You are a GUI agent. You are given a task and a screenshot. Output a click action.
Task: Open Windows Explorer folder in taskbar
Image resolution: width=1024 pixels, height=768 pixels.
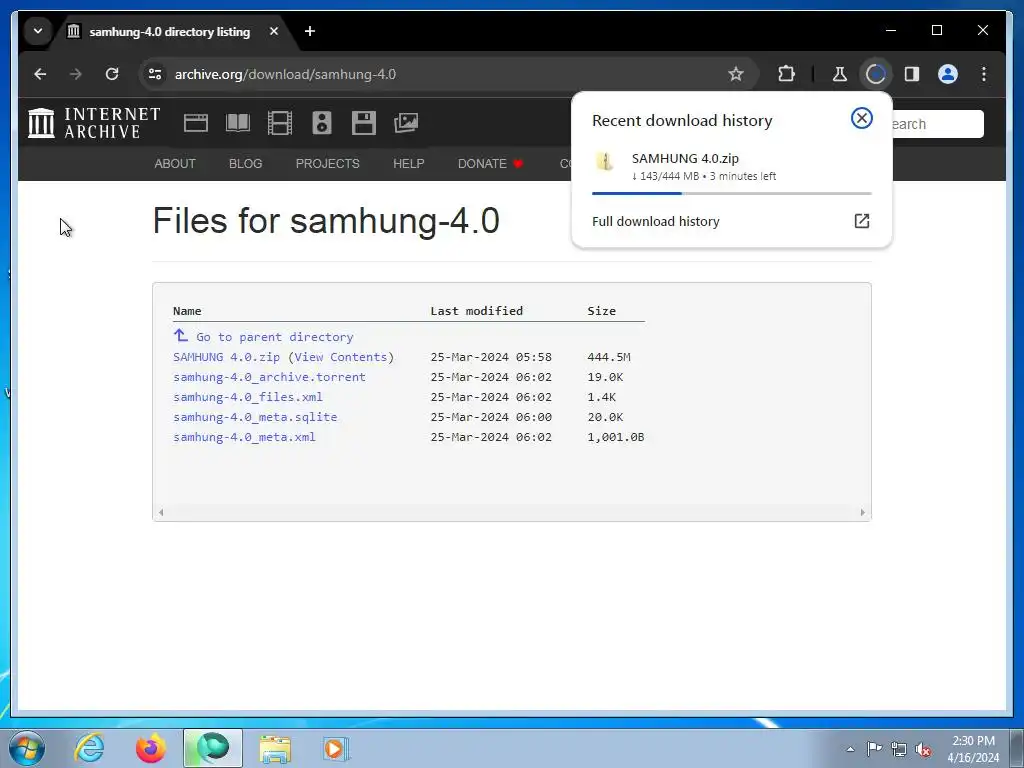(275, 748)
